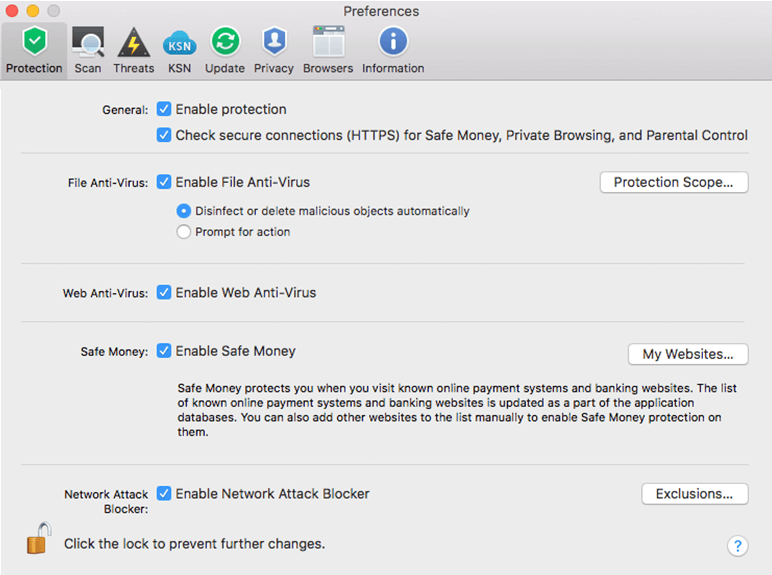Open the Exclusions... settings
This screenshot has width=772, height=575.
tap(695, 494)
